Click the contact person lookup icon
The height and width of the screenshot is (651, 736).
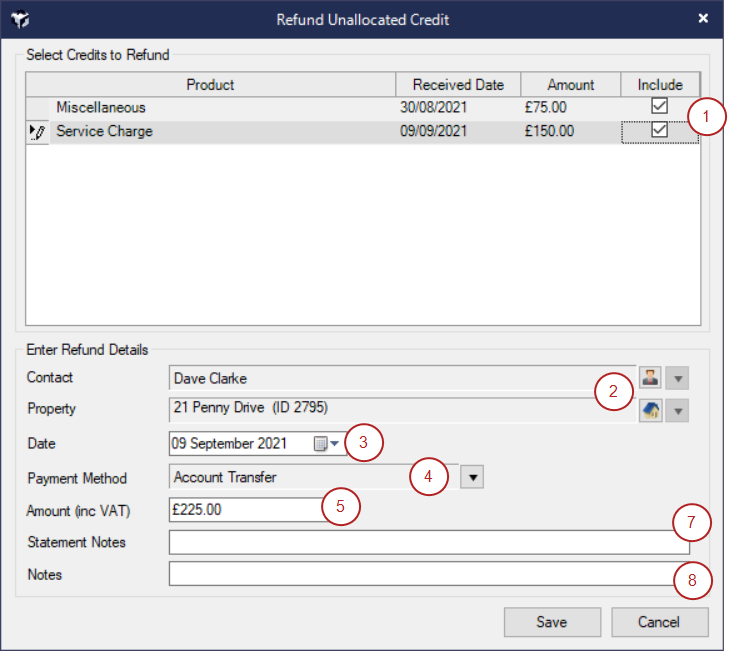(650, 378)
